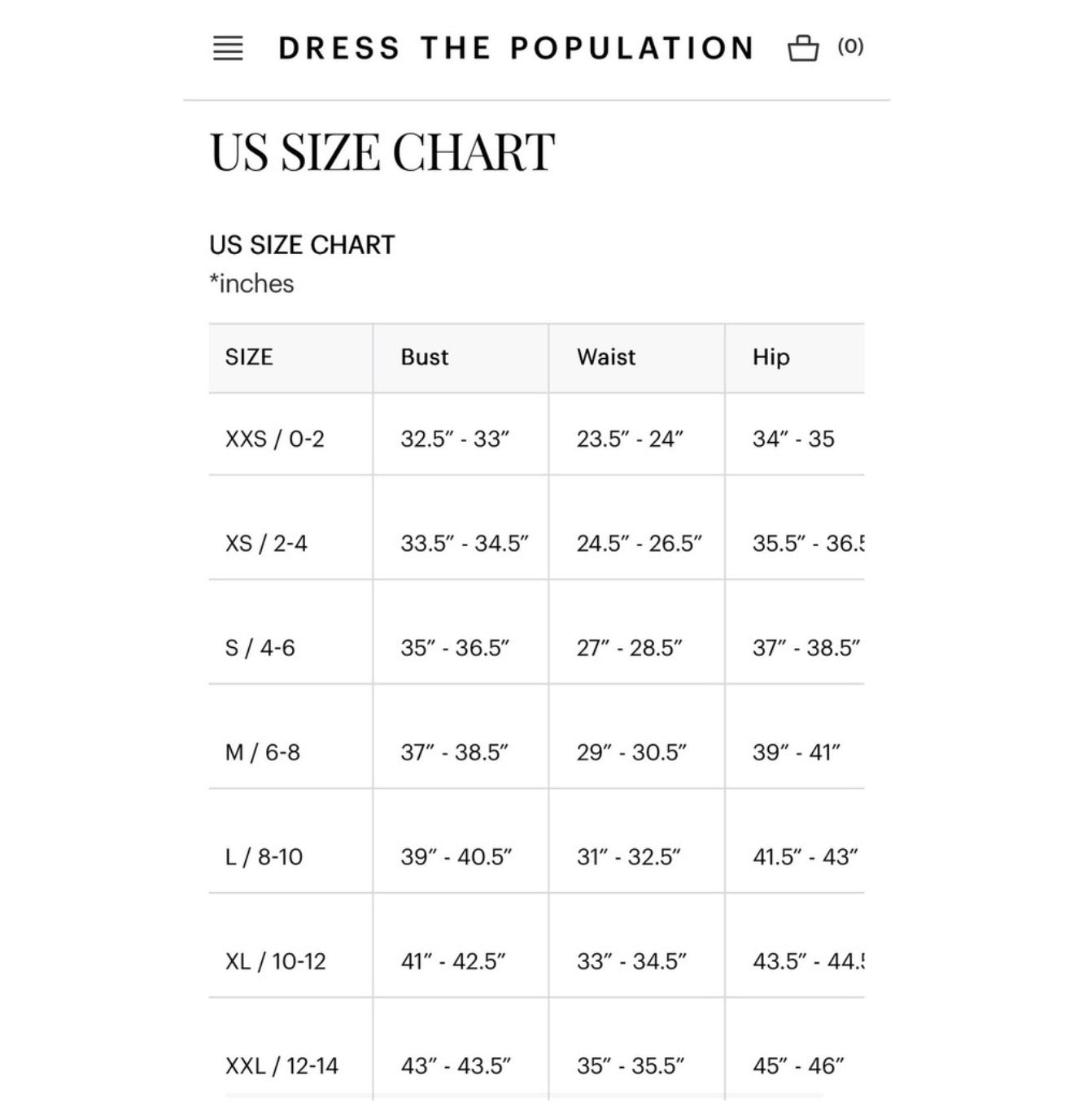Viewport: 1074px width, 1120px height.
Task: Click the US SIZE CHART page heading
Action: point(382,152)
